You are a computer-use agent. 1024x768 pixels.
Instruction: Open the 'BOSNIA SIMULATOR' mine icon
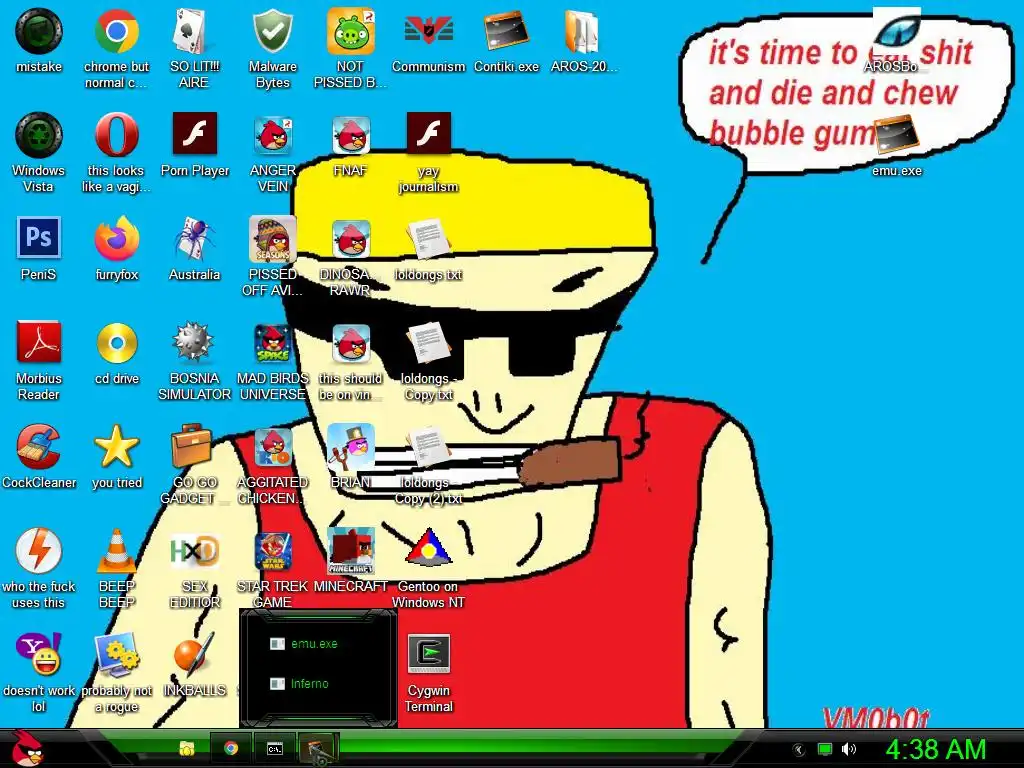(194, 342)
